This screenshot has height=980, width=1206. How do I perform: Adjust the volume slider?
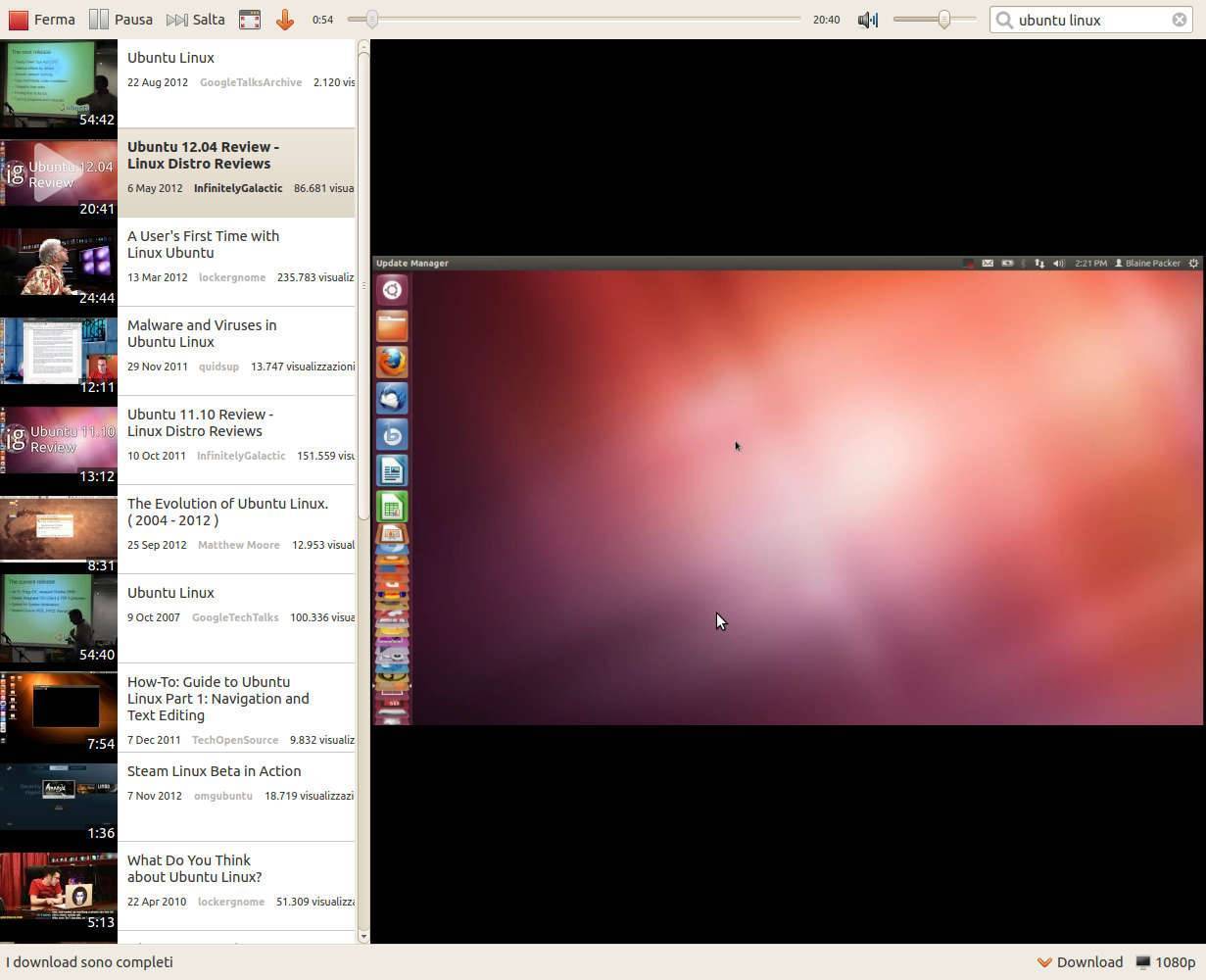(935, 19)
